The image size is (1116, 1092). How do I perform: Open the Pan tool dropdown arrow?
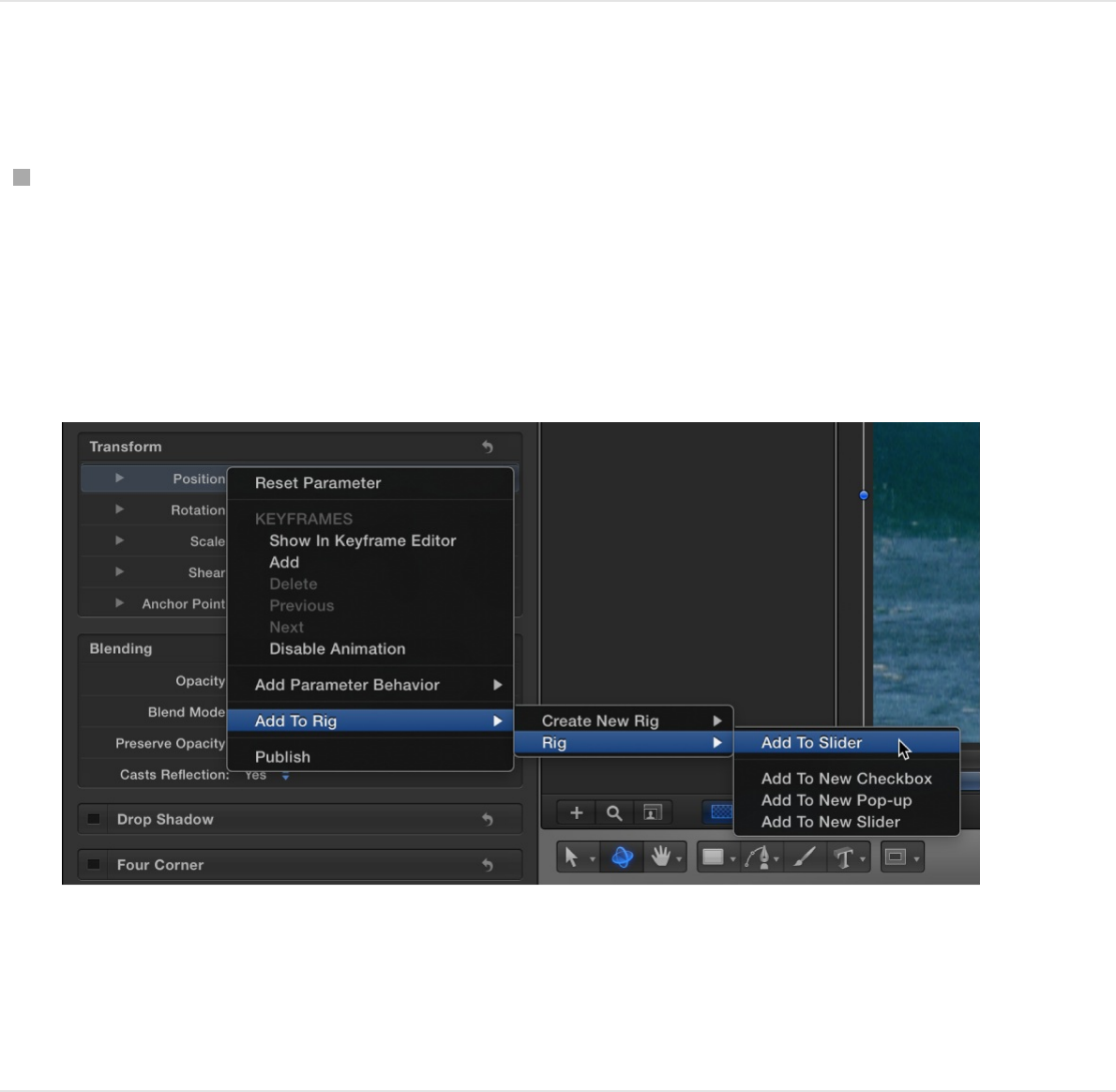click(x=679, y=860)
